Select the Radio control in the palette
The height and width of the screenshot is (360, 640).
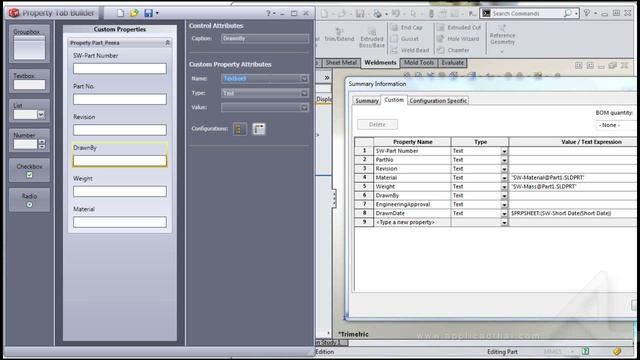click(29, 200)
